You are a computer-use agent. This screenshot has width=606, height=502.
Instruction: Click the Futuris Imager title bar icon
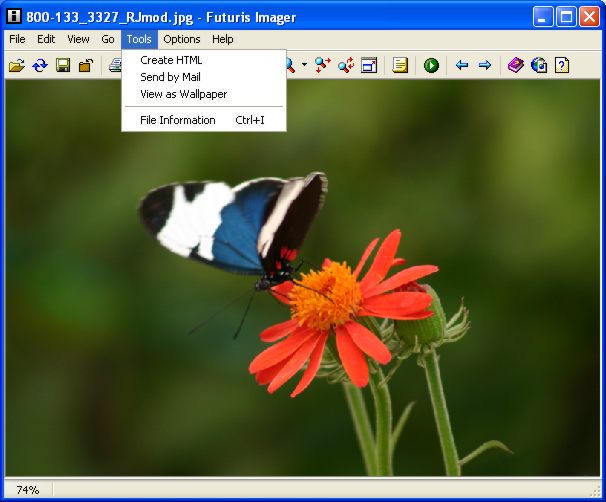click(x=14, y=17)
